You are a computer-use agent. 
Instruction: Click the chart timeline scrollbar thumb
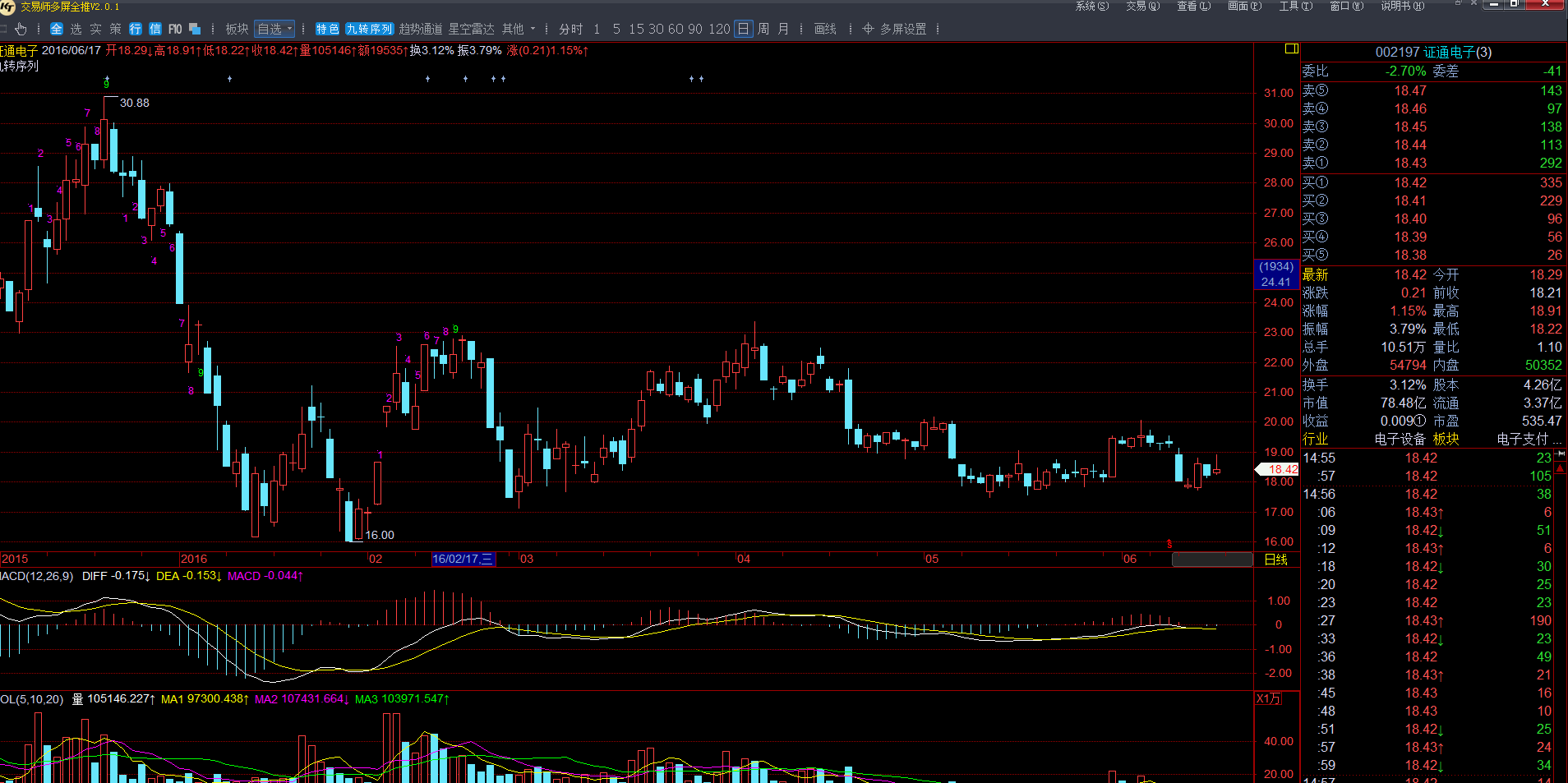[x=1211, y=560]
